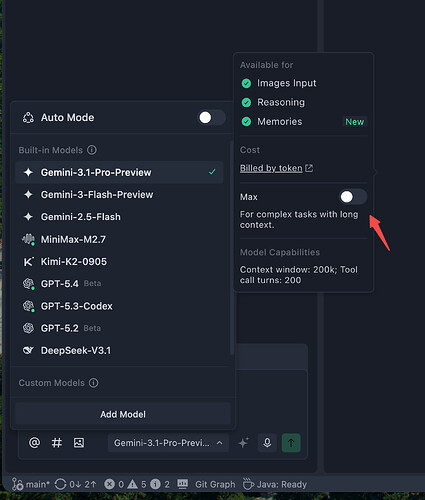Choose DeepSeek-V3.1 from the list

[x=119, y=350]
